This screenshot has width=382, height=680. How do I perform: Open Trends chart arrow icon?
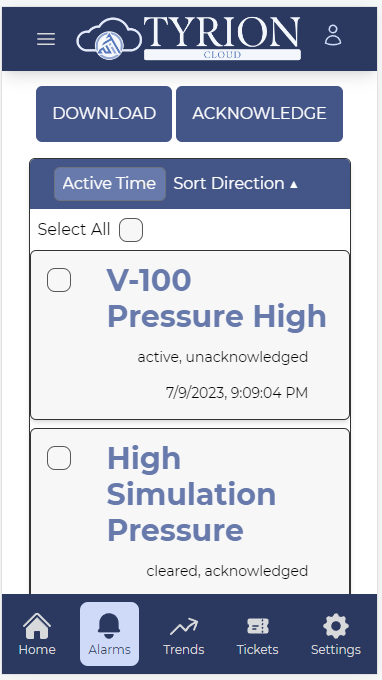184,627
